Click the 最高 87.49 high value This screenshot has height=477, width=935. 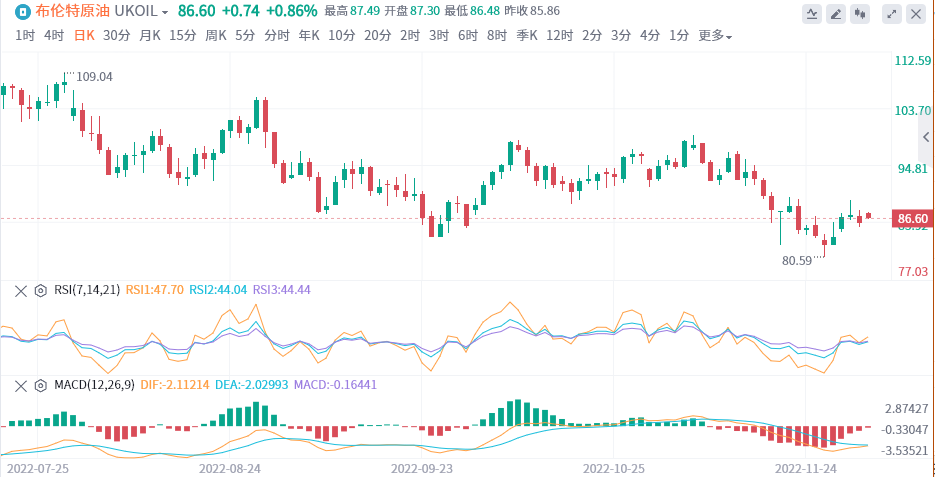click(x=352, y=11)
